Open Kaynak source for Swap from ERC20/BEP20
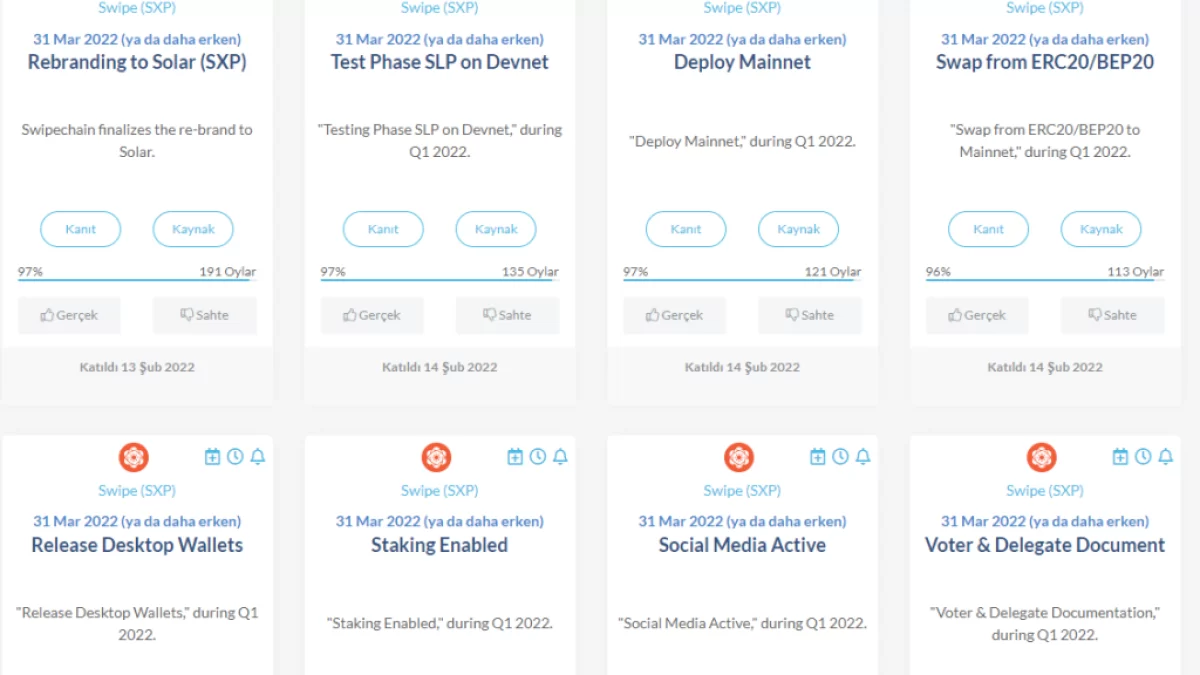The image size is (1200, 675). click(1100, 229)
